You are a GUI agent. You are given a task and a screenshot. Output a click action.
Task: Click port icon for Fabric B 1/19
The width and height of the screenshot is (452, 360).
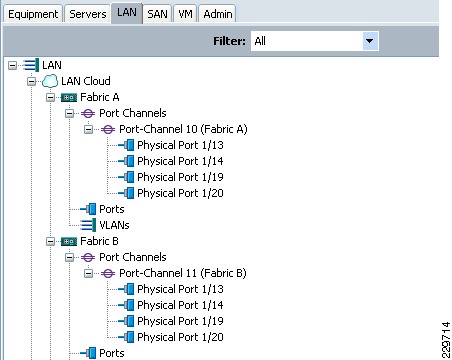[126, 321]
